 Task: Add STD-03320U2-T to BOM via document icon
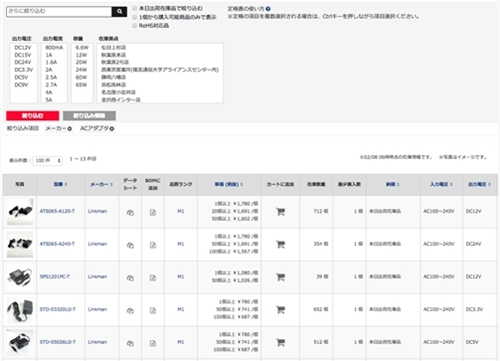[x=153, y=311]
